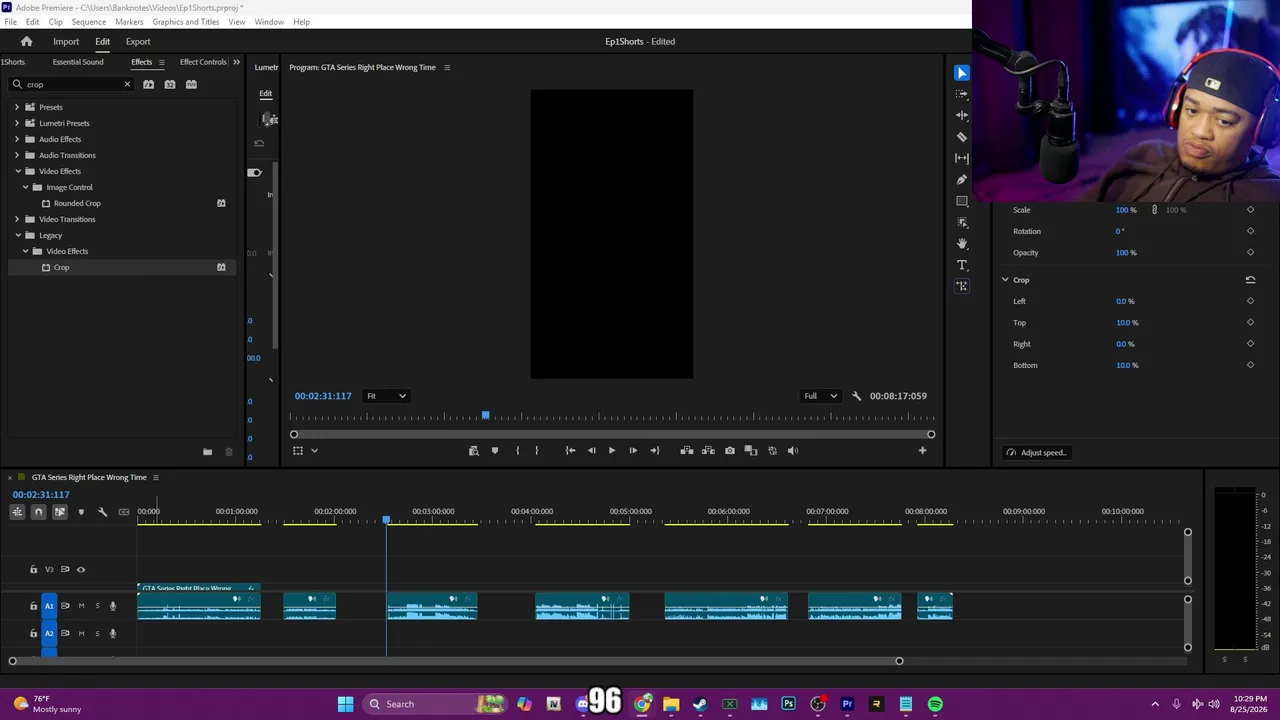
Task: Mute the A2 audio track
Action: click(x=82, y=633)
